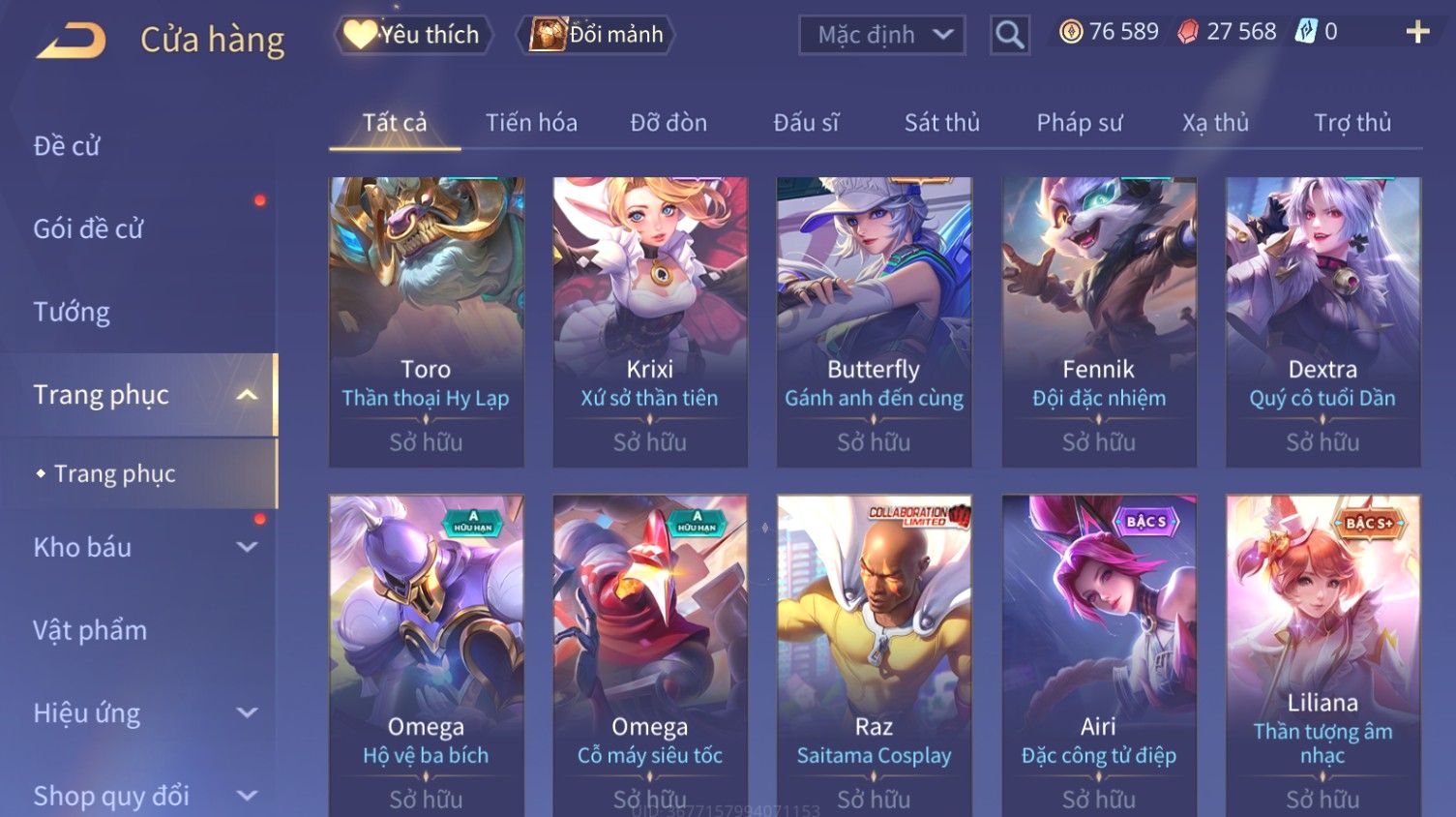The image size is (1456, 817).
Task: Select the Pháp sư tab
Action: click(x=1080, y=123)
